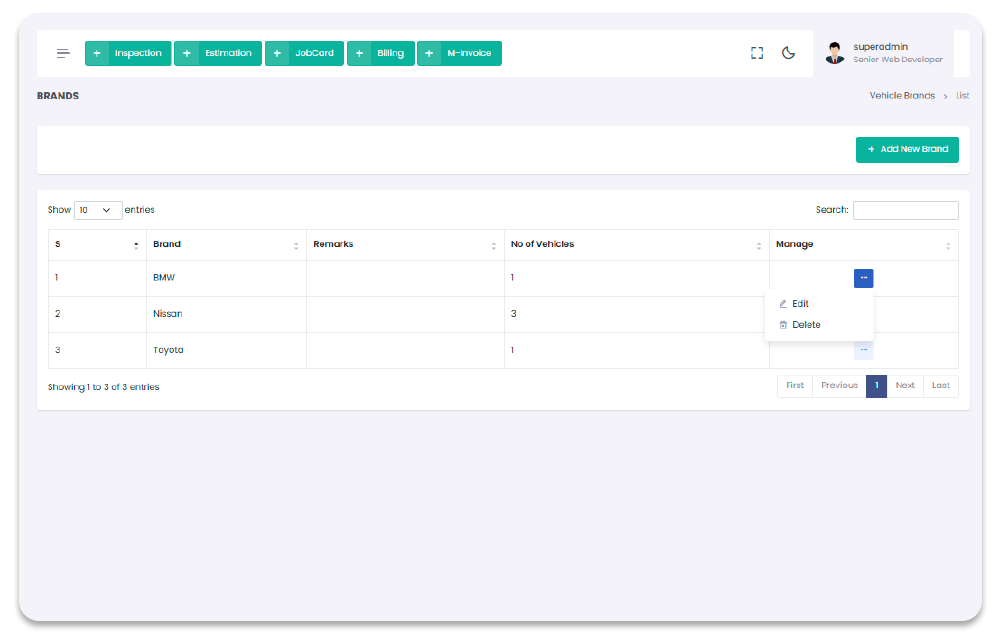This screenshot has height=633, width=1000.
Task: Click the Search input field
Action: click(x=905, y=210)
